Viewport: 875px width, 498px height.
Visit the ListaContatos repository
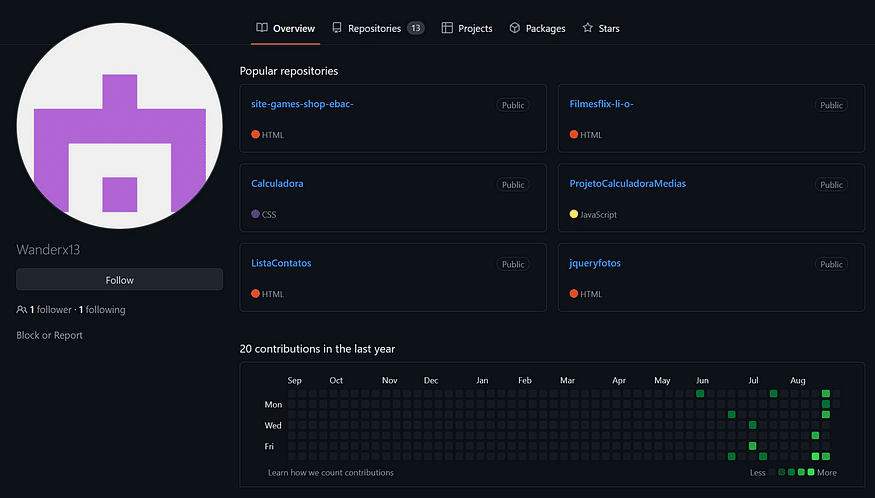pos(281,264)
